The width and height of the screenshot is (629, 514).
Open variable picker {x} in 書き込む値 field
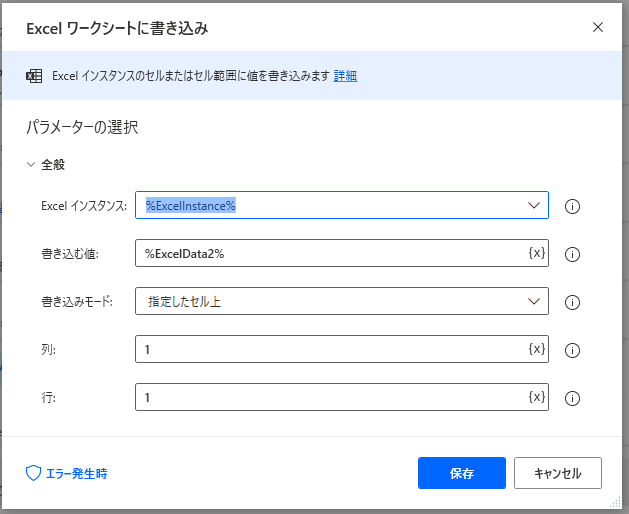(x=536, y=253)
